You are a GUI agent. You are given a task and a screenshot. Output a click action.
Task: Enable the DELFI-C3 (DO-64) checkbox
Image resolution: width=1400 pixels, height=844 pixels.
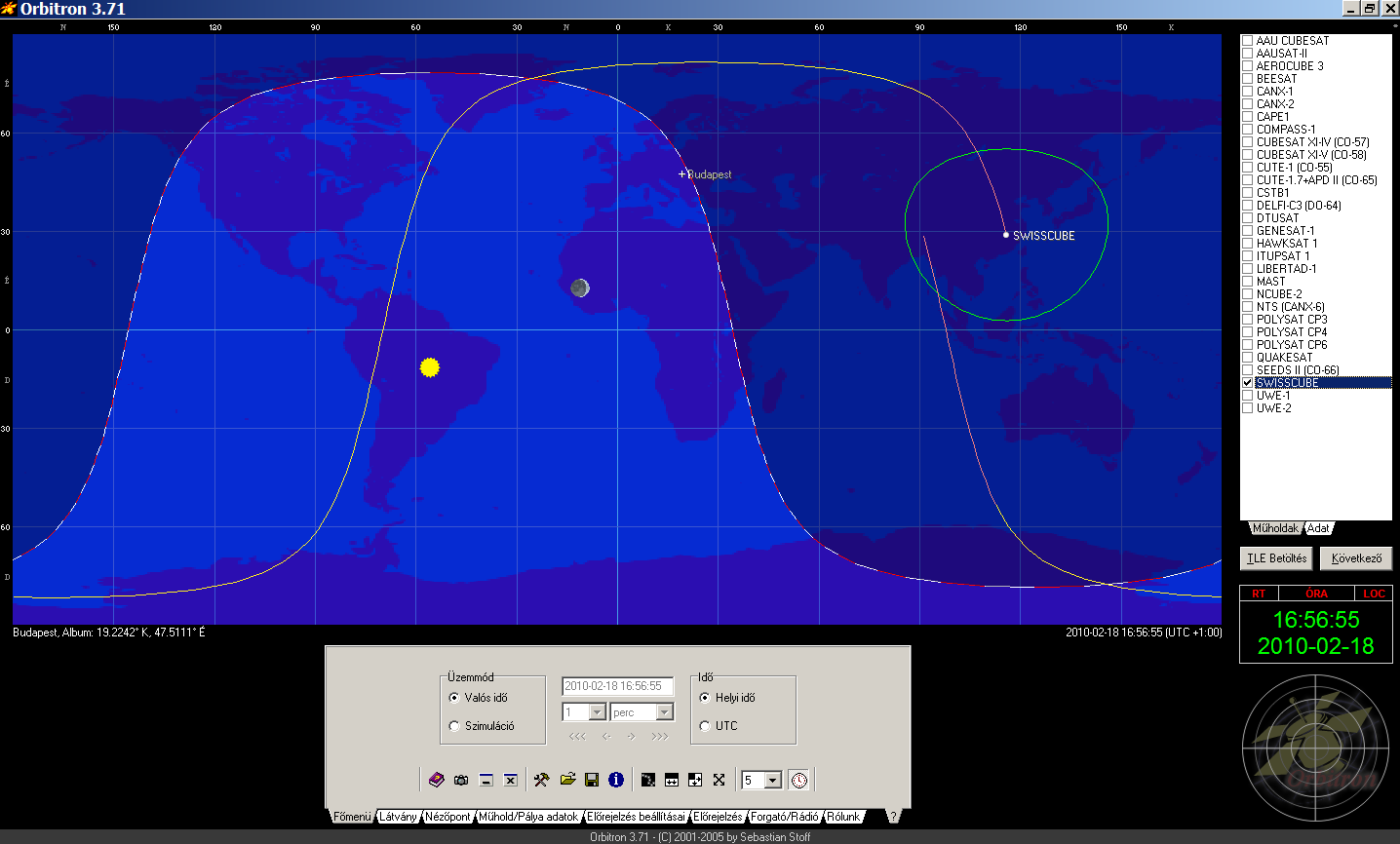click(1247, 206)
